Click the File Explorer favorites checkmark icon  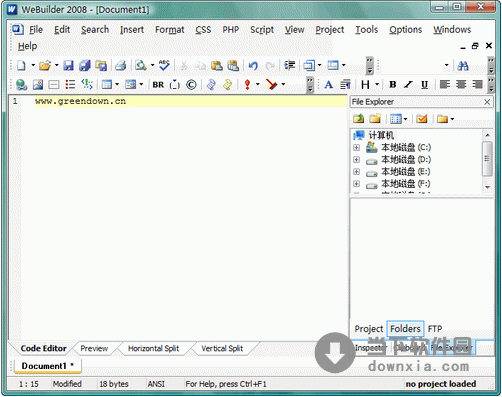[x=422, y=118]
